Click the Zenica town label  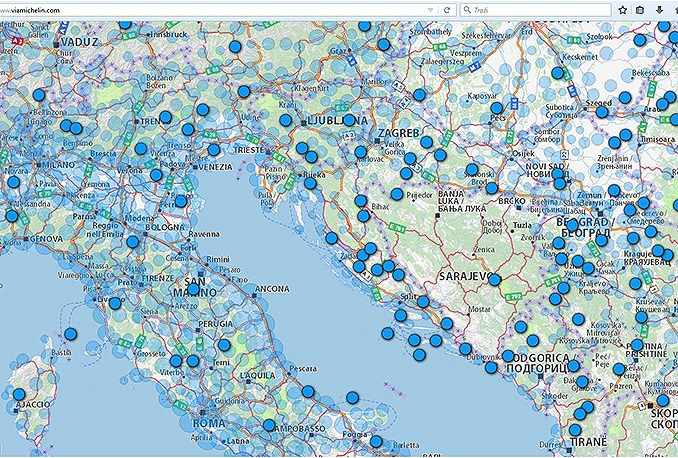pos(484,250)
